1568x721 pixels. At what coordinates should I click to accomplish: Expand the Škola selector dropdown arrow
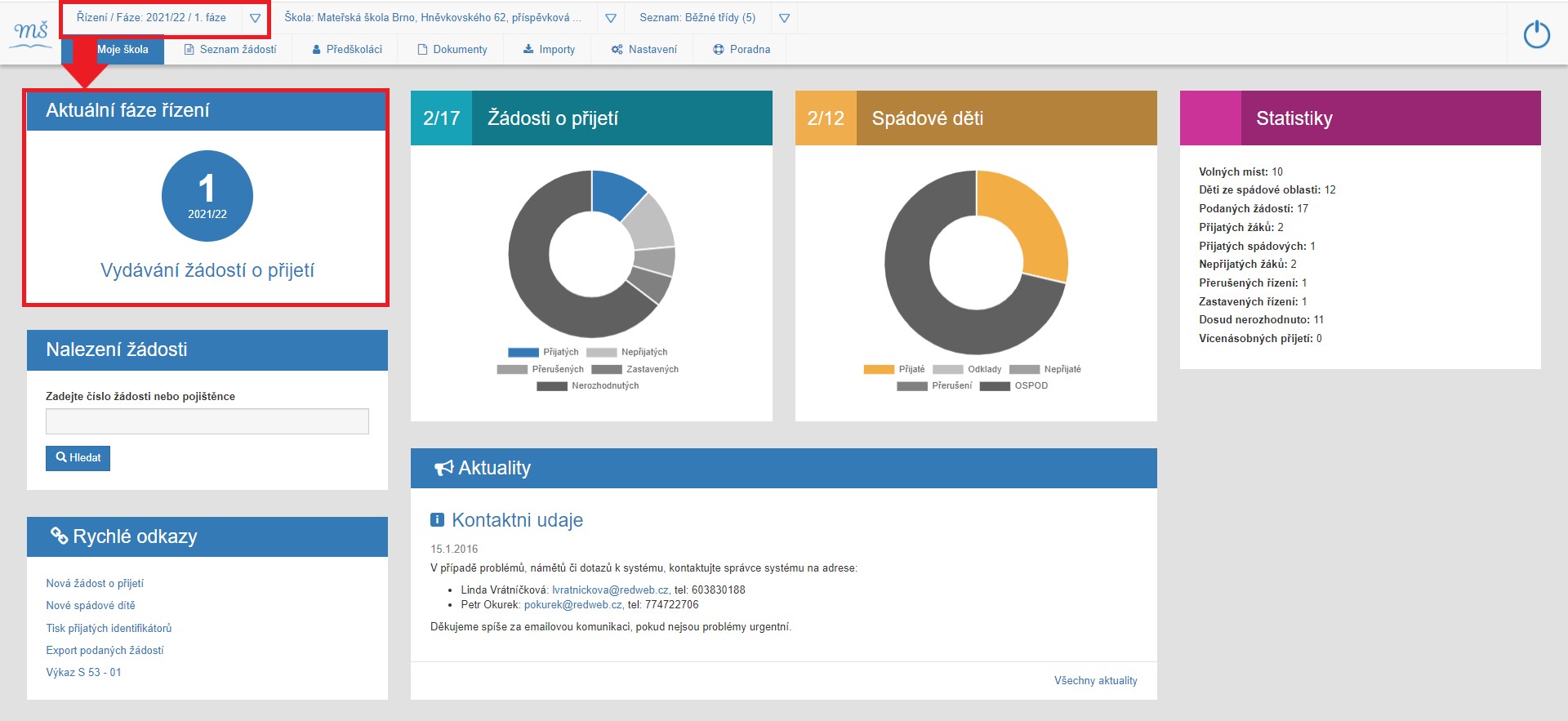[611, 18]
